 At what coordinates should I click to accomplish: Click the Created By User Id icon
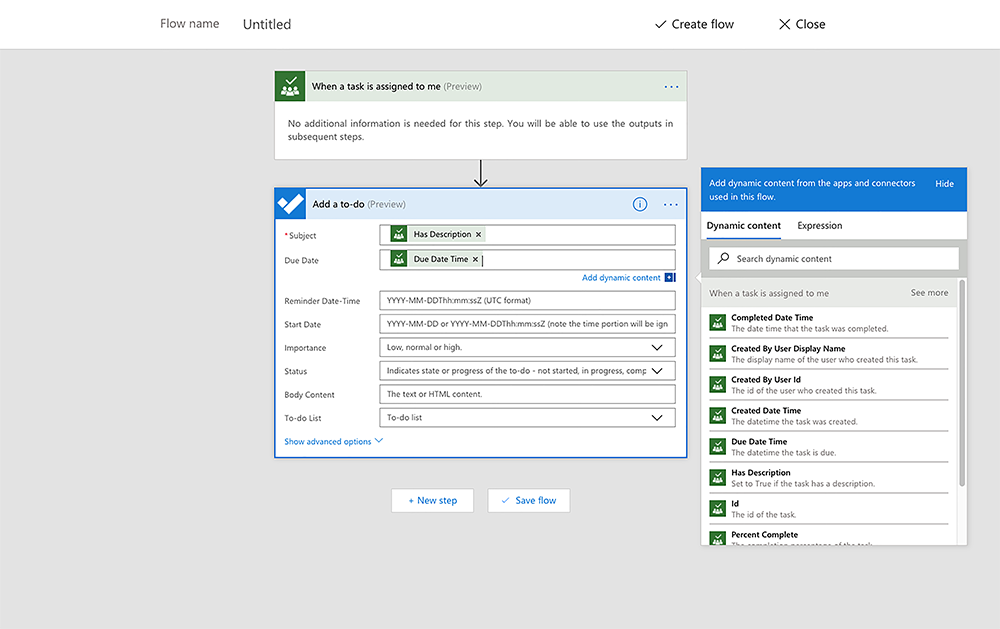coord(717,385)
